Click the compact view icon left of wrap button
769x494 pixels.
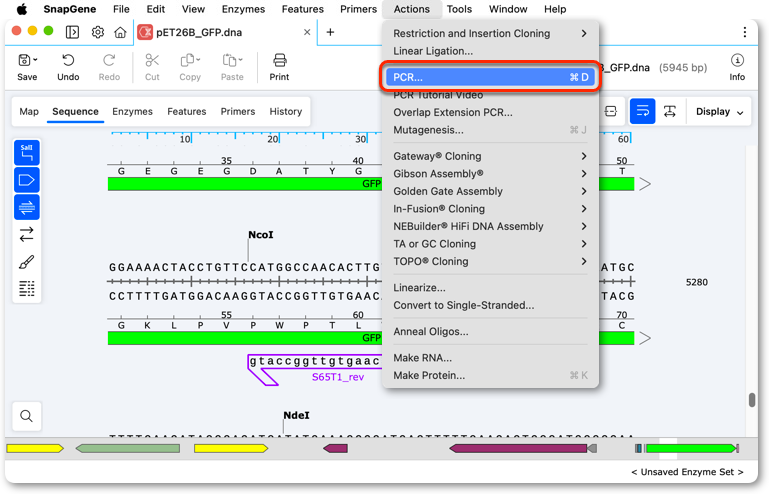pos(611,111)
